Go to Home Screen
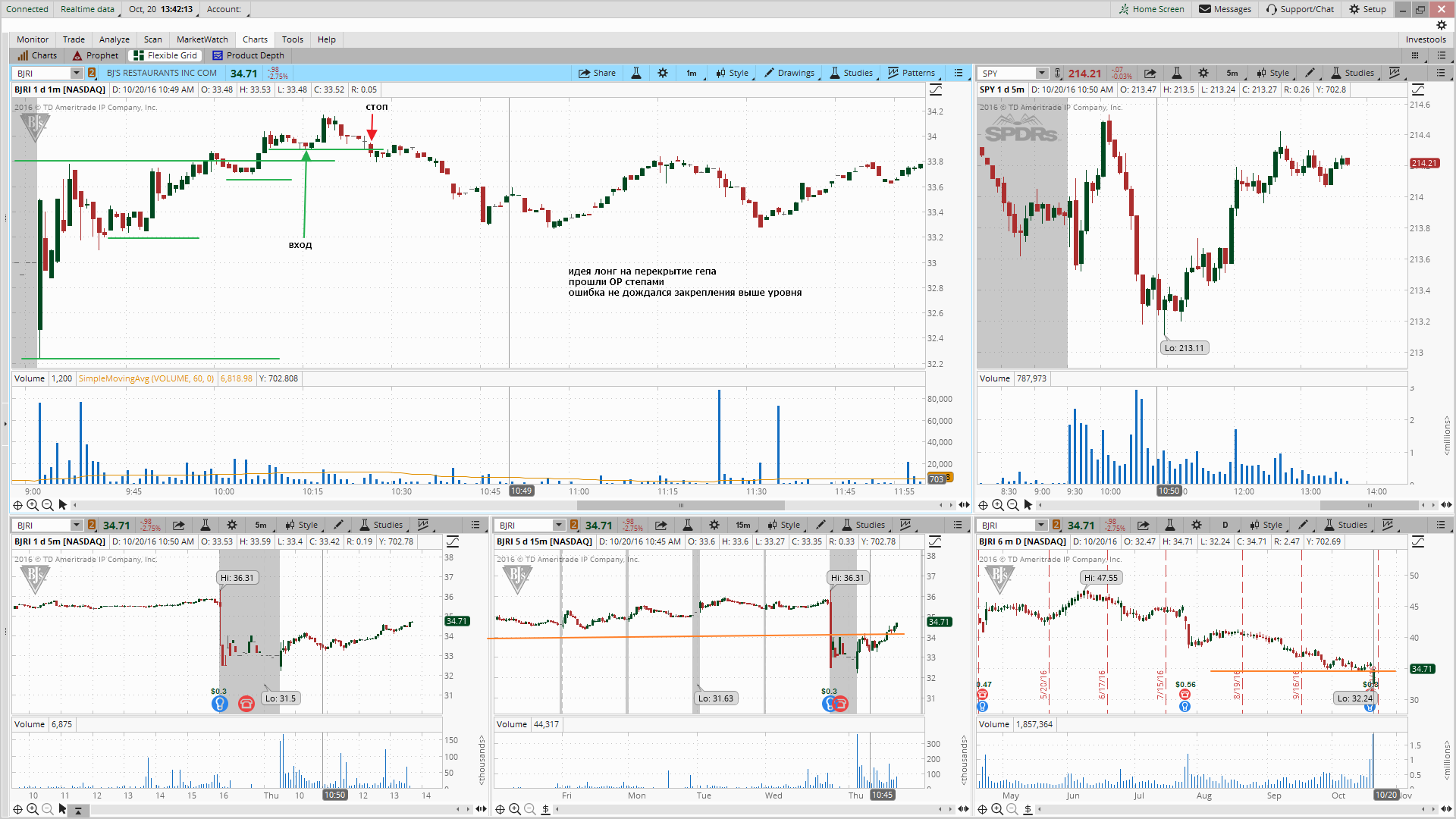 tap(1151, 9)
